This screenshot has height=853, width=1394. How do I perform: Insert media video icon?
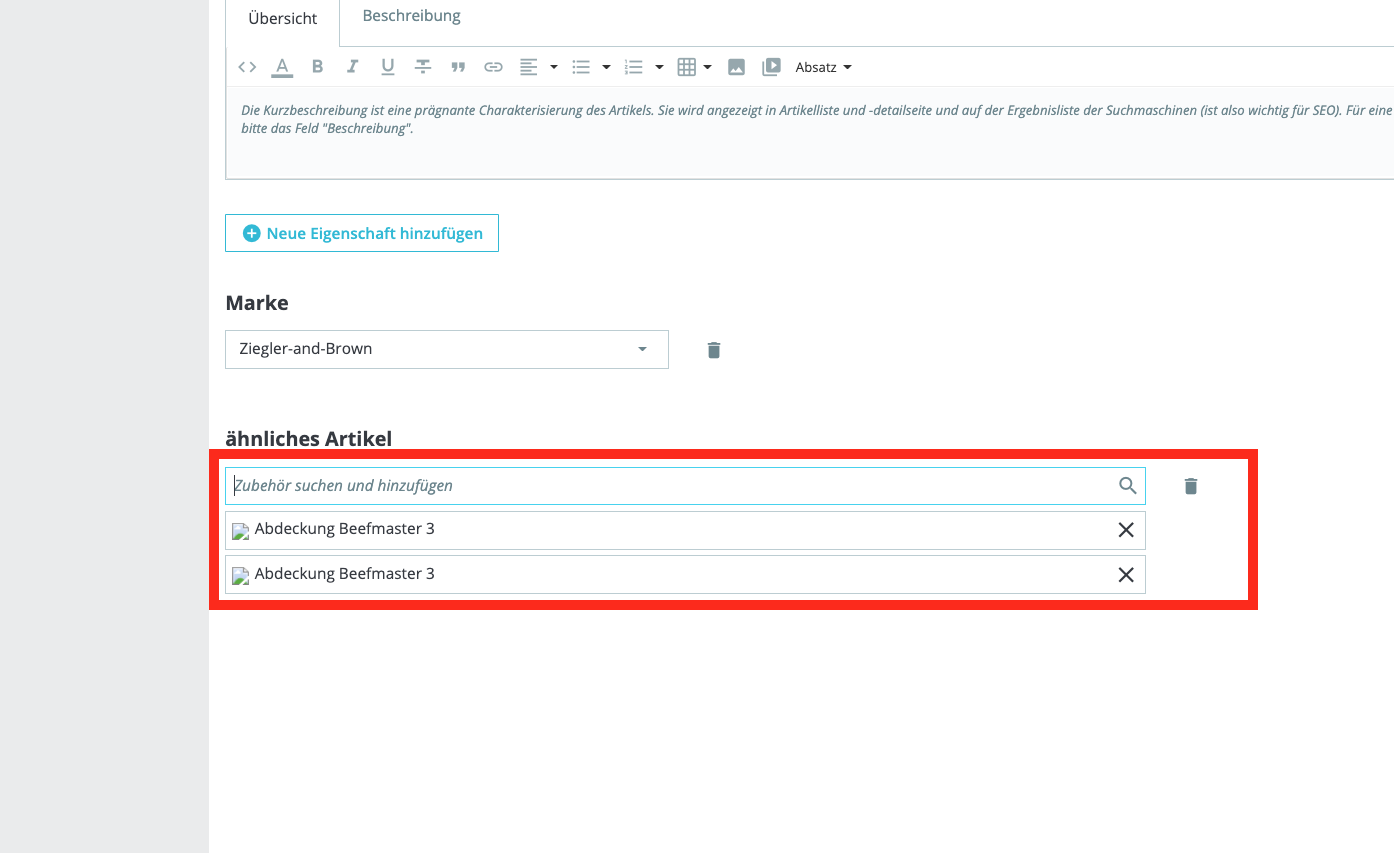point(771,67)
